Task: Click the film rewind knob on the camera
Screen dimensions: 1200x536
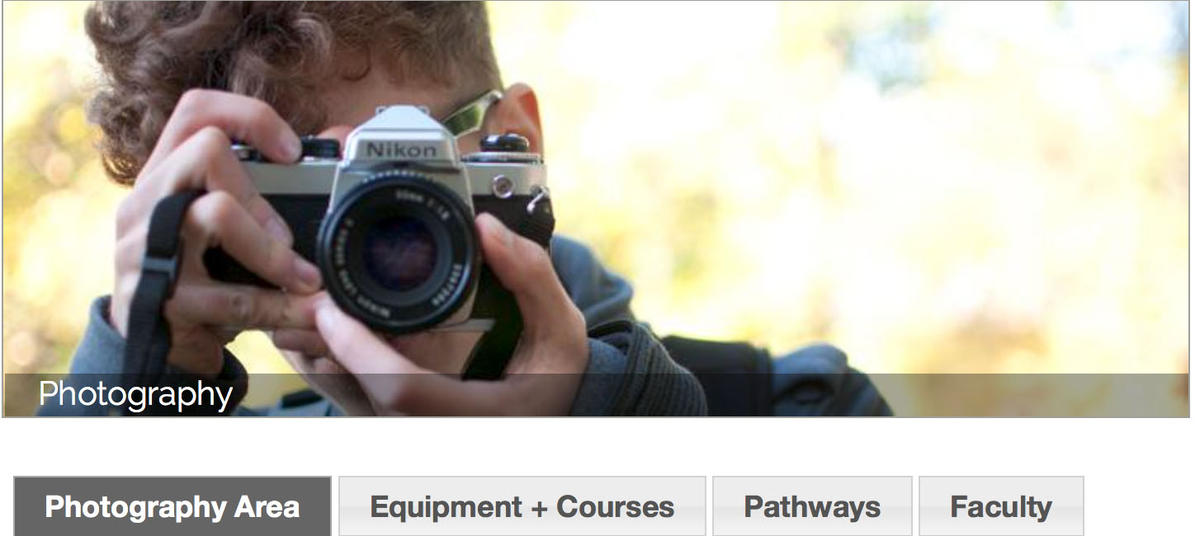Action: (x=504, y=142)
